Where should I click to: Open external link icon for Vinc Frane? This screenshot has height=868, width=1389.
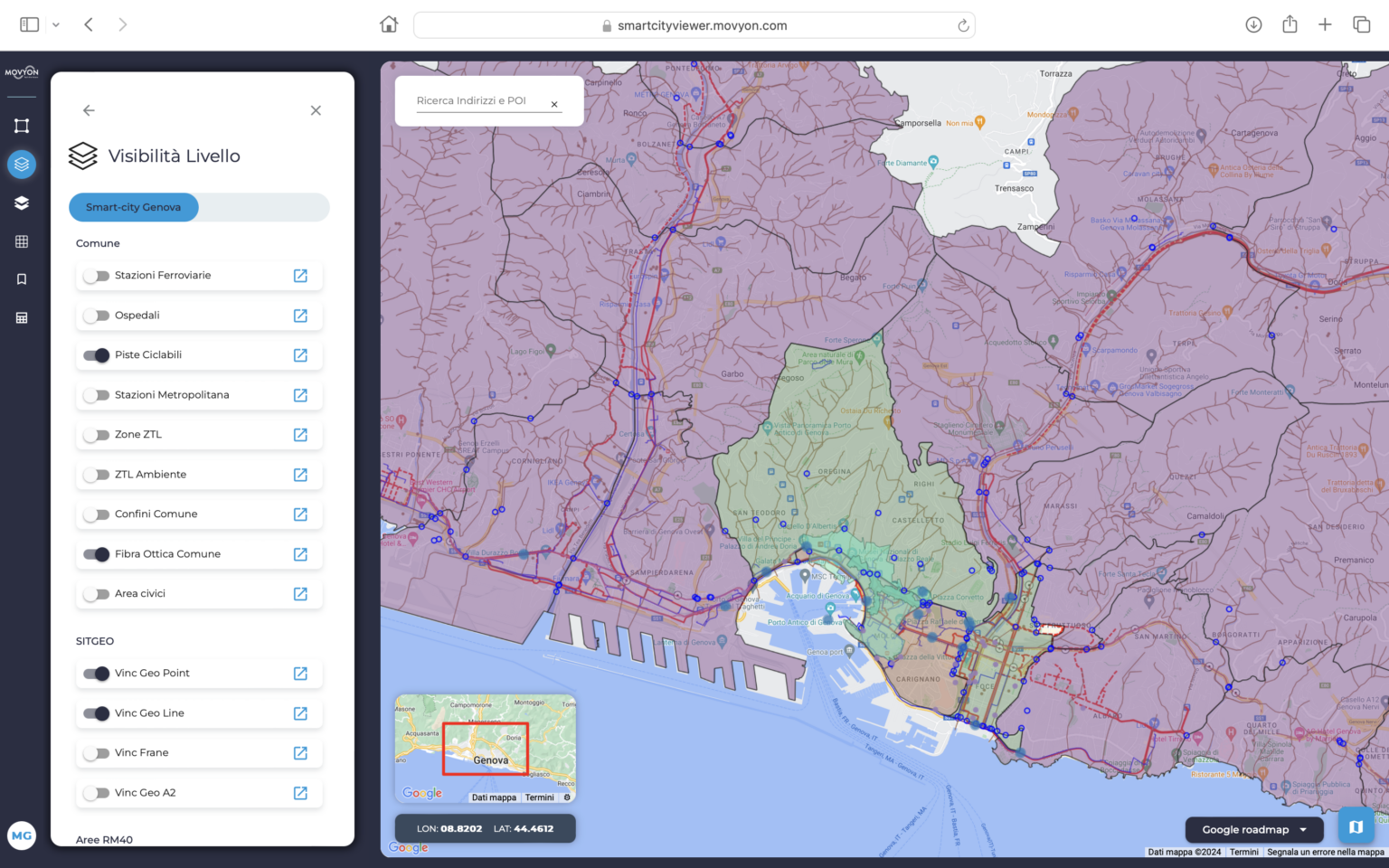point(300,753)
